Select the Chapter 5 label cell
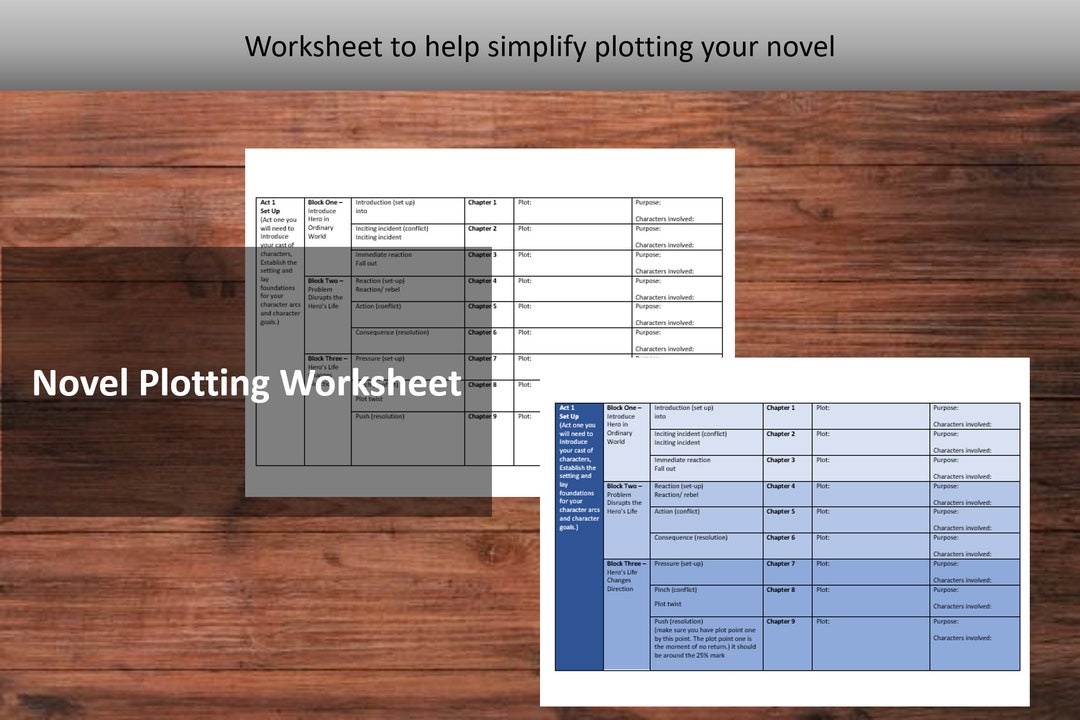This screenshot has height=720, width=1080. tap(782, 512)
